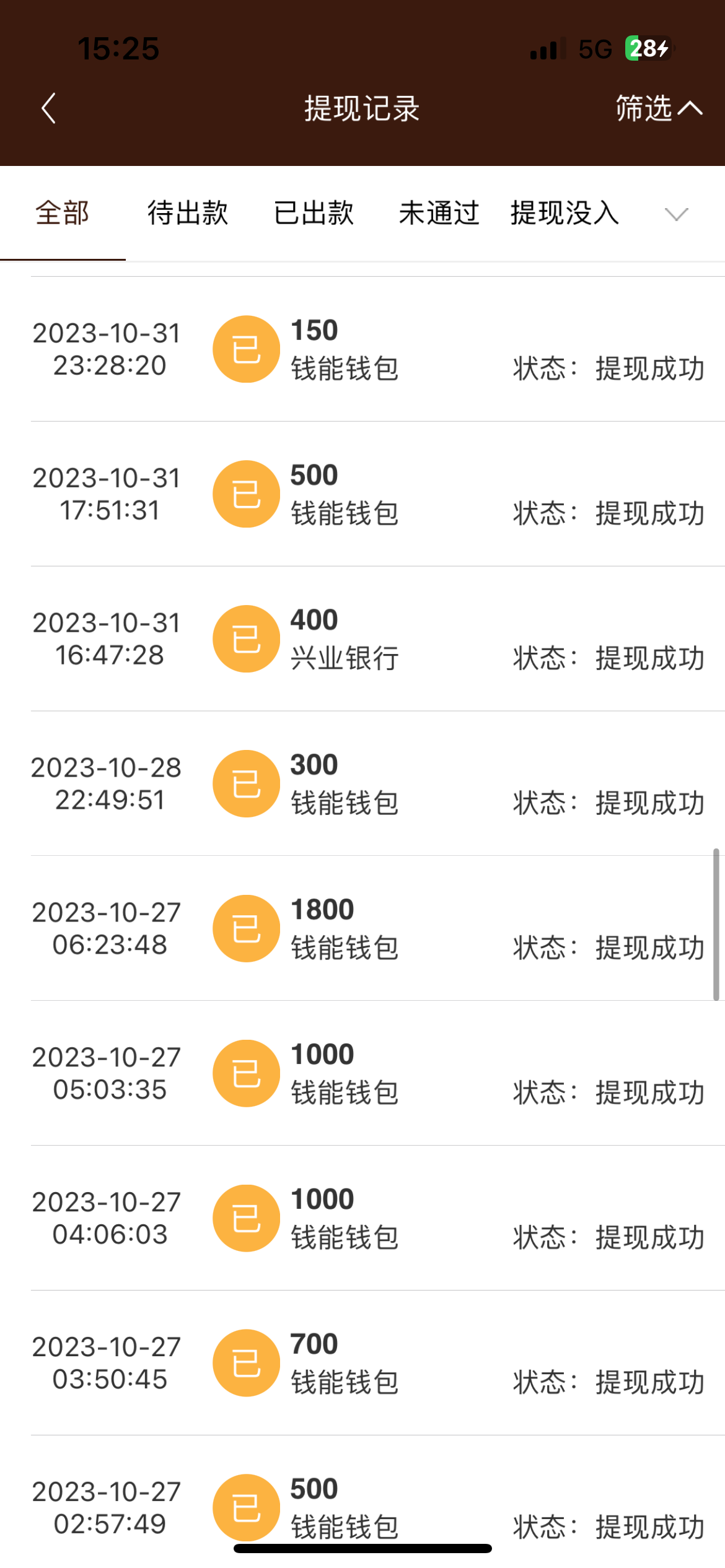Switch to the 待出款 tab
Viewport: 725px width, 1568px height.
pyautogui.click(x=188, y=213)
